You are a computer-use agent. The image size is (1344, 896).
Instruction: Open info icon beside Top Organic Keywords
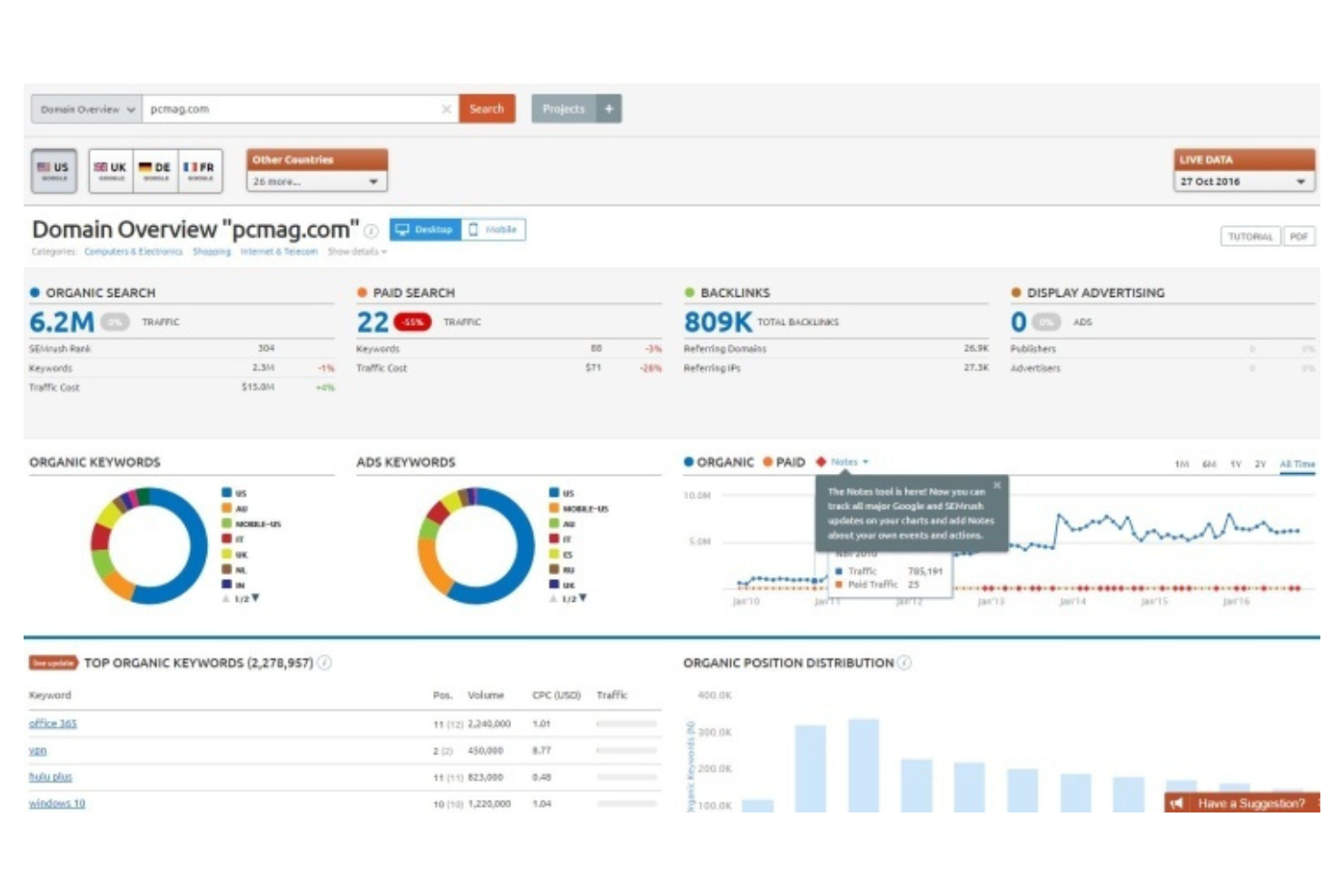click(324, 663)
